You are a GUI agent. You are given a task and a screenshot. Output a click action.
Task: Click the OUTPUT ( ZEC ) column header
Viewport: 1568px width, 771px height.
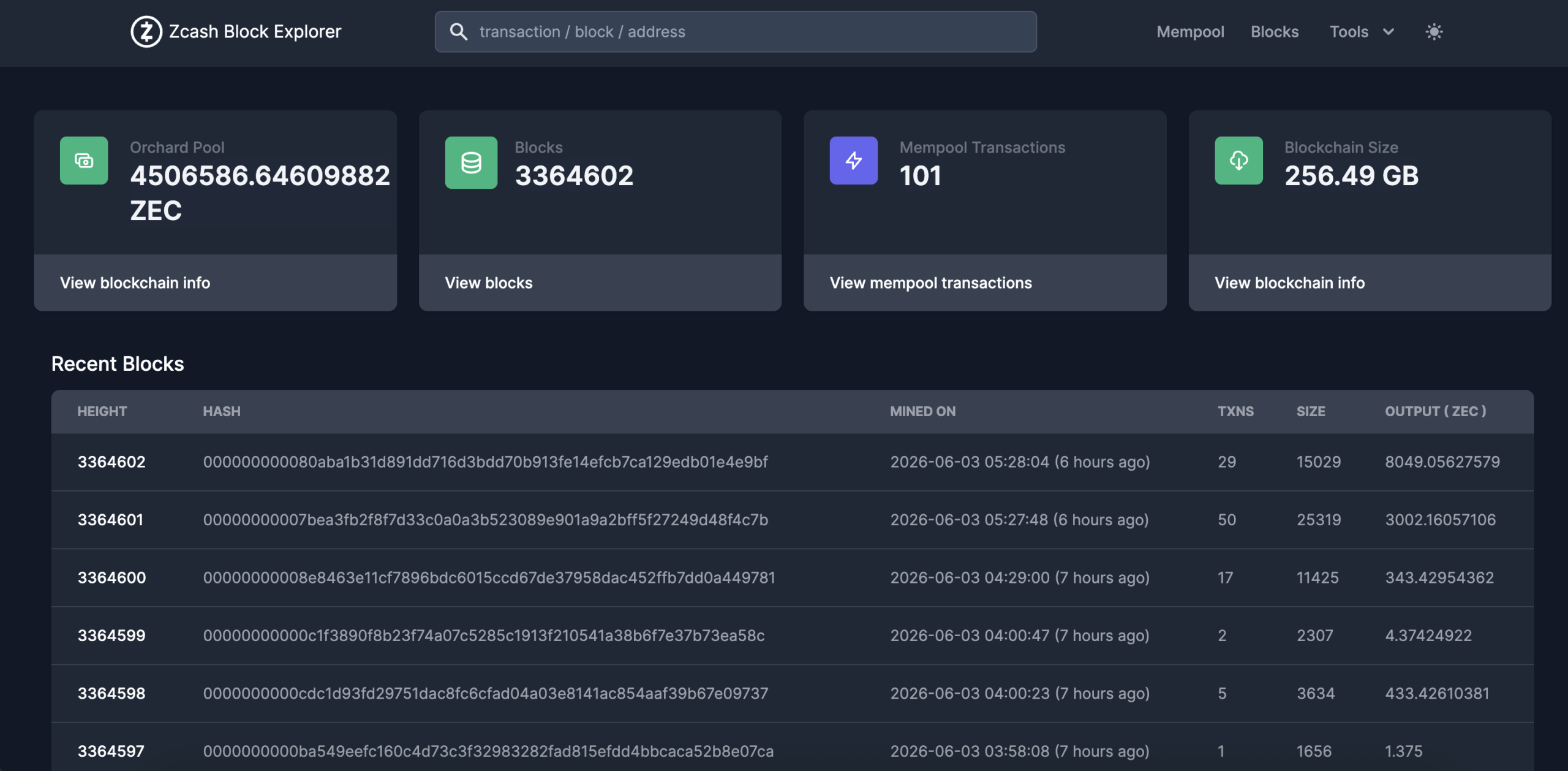1436,411
